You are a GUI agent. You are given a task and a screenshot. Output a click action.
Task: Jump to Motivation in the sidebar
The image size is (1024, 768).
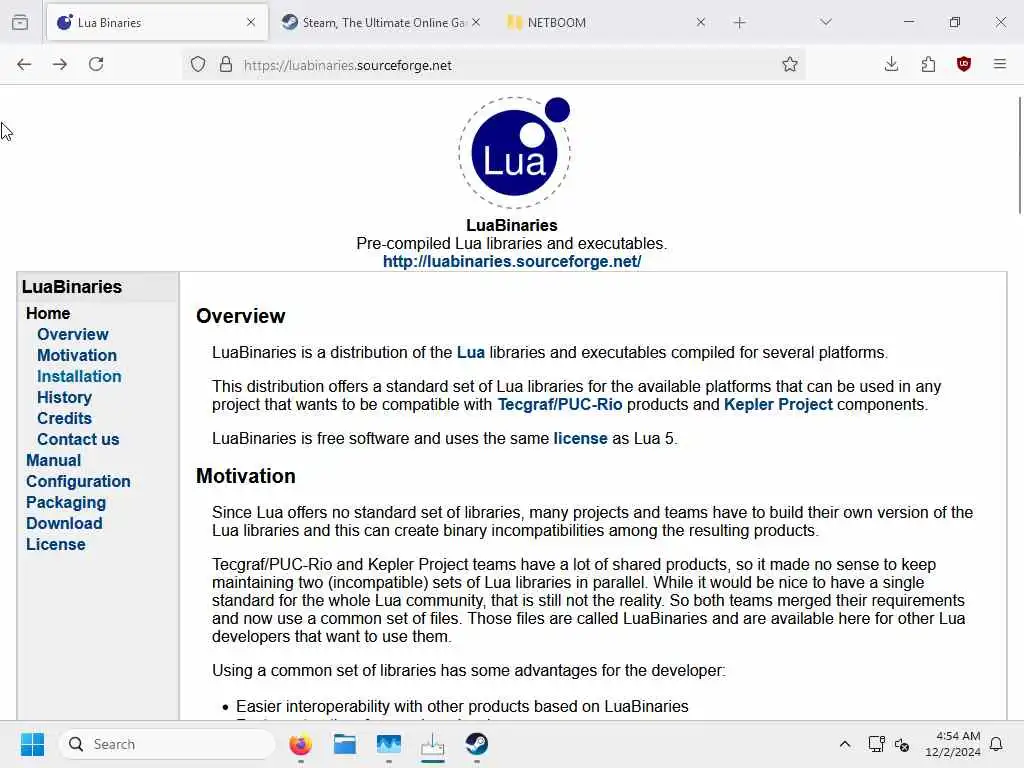click(76, 355)
